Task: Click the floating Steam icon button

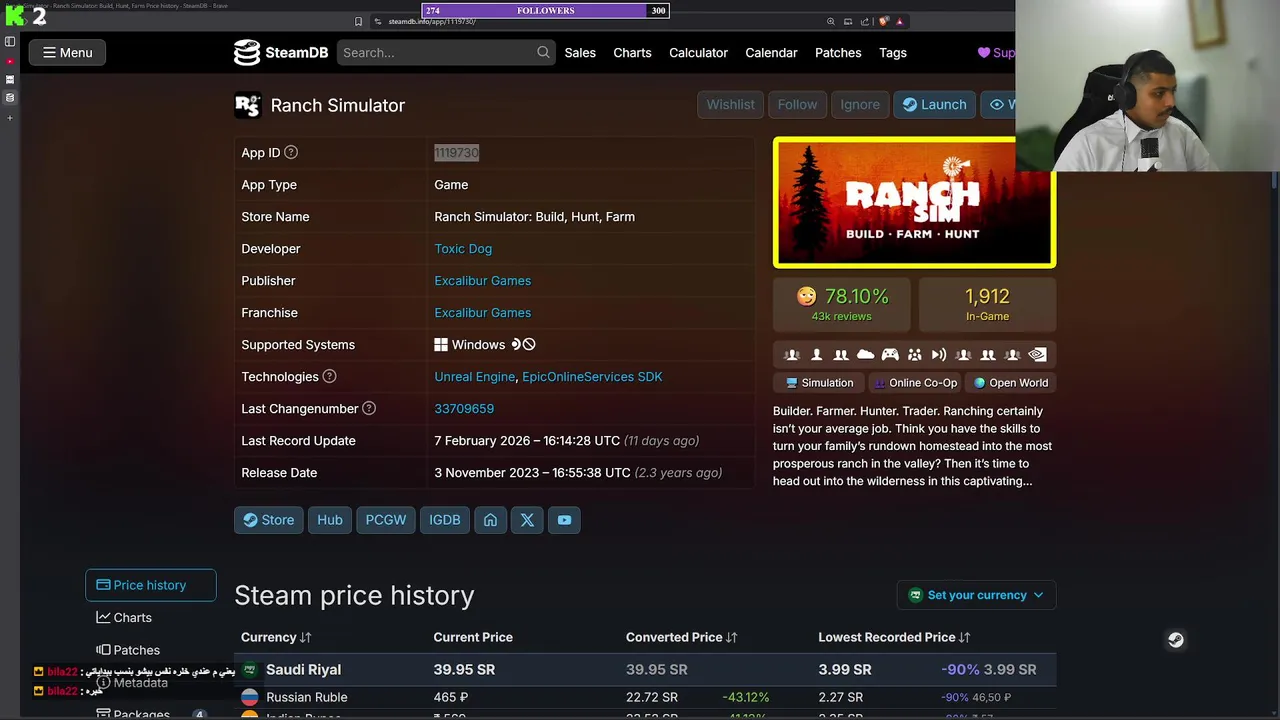Action: click(1176, 640)
